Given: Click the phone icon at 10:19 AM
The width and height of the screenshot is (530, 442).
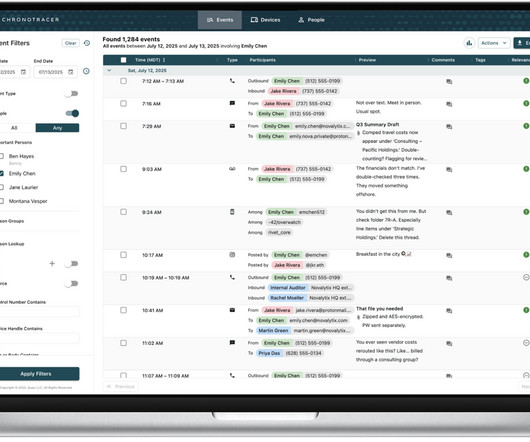Looking at the screenshot, I should pos(232,277).
